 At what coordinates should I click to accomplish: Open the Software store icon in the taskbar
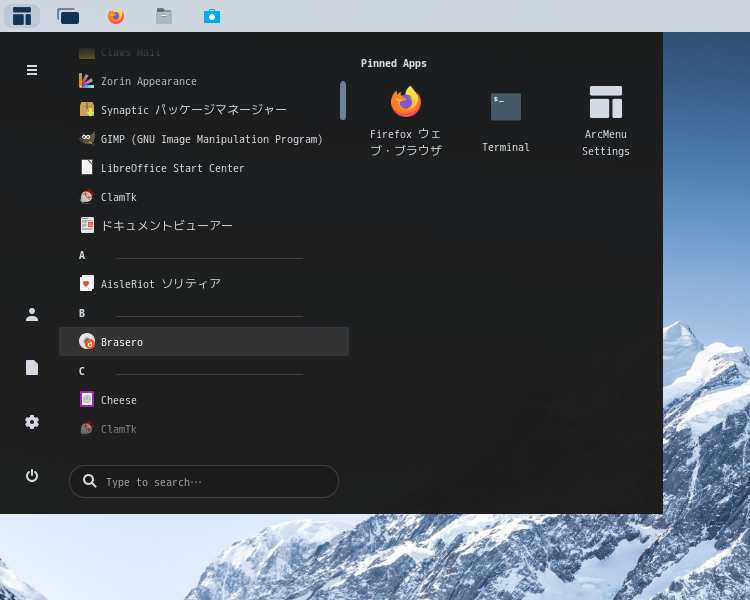click(212, 16)
